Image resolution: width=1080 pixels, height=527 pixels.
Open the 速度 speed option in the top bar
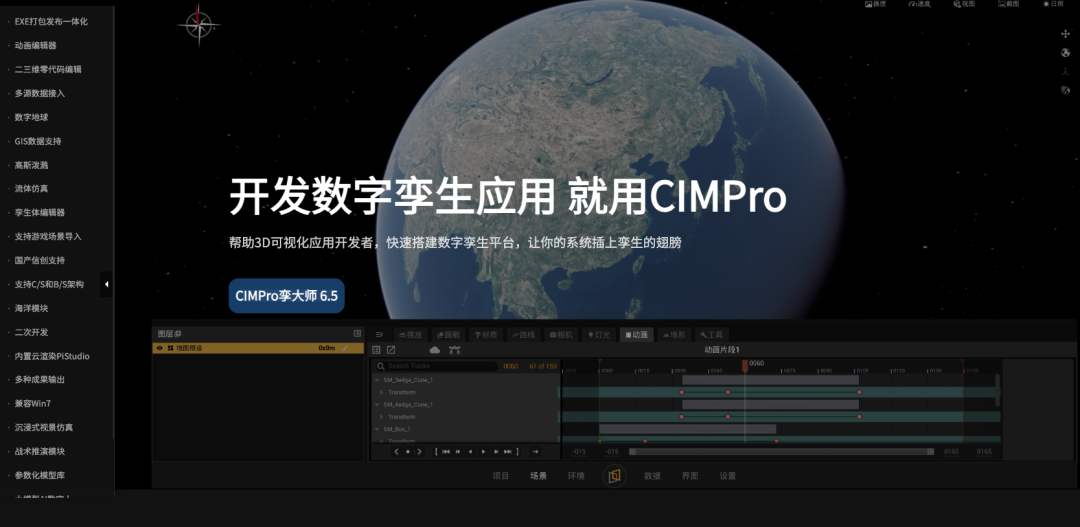point(920,3)
